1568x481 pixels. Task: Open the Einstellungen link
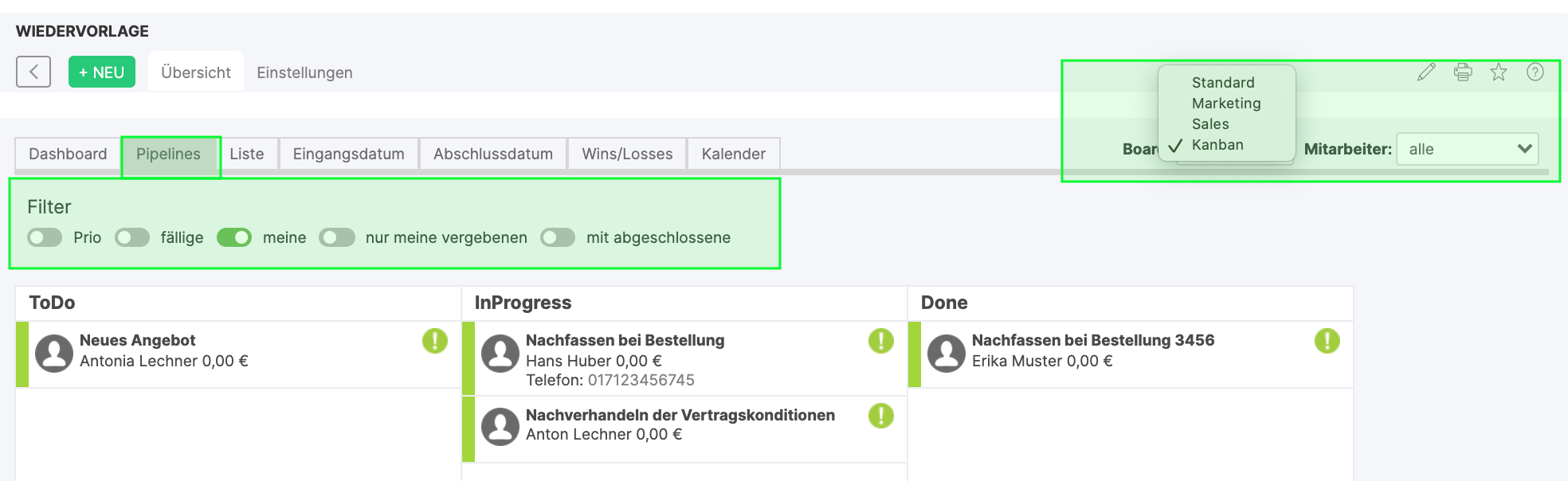[304, 72]
